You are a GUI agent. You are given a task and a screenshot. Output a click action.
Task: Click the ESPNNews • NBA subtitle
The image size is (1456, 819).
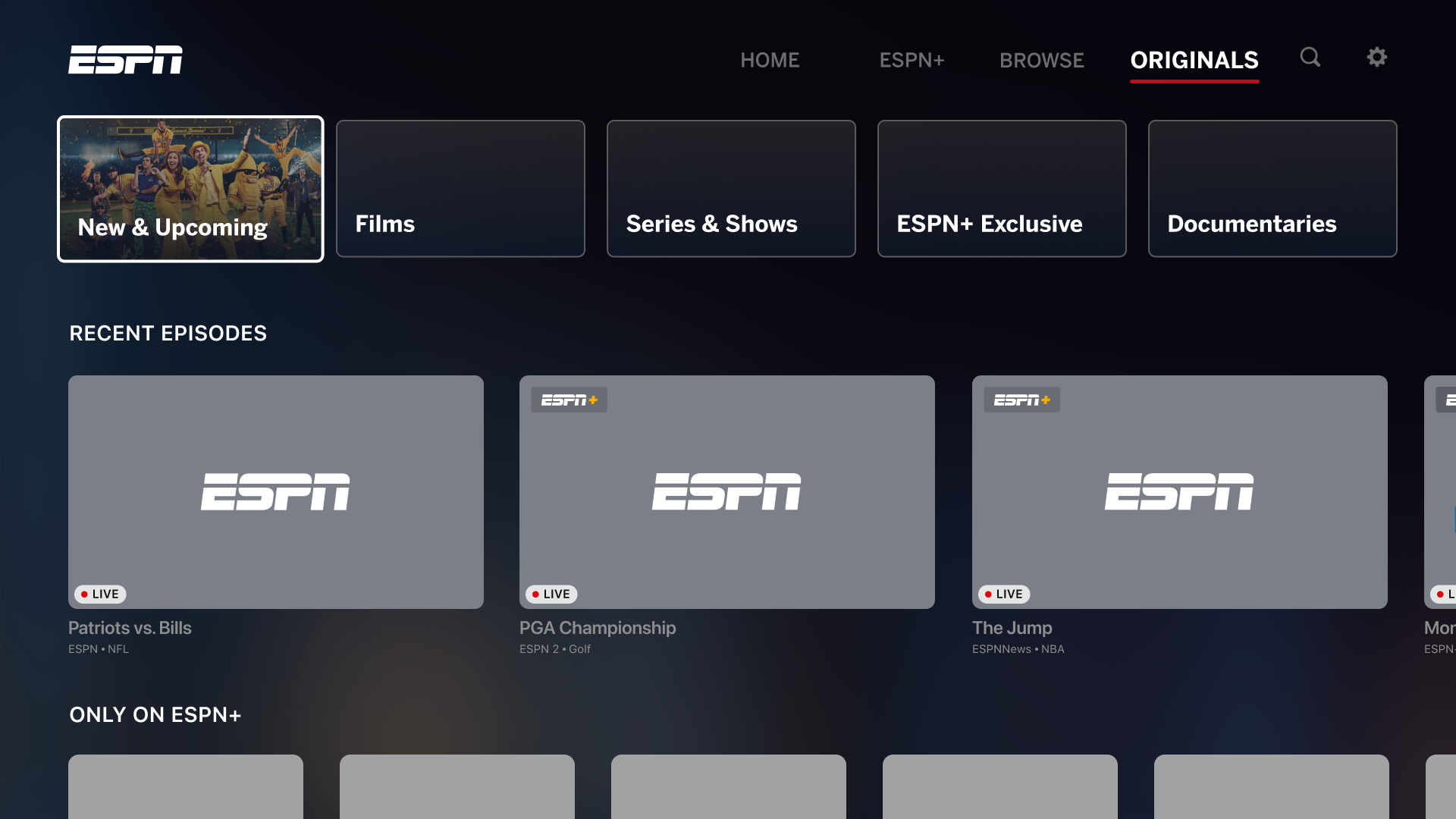click(1018, 649)
